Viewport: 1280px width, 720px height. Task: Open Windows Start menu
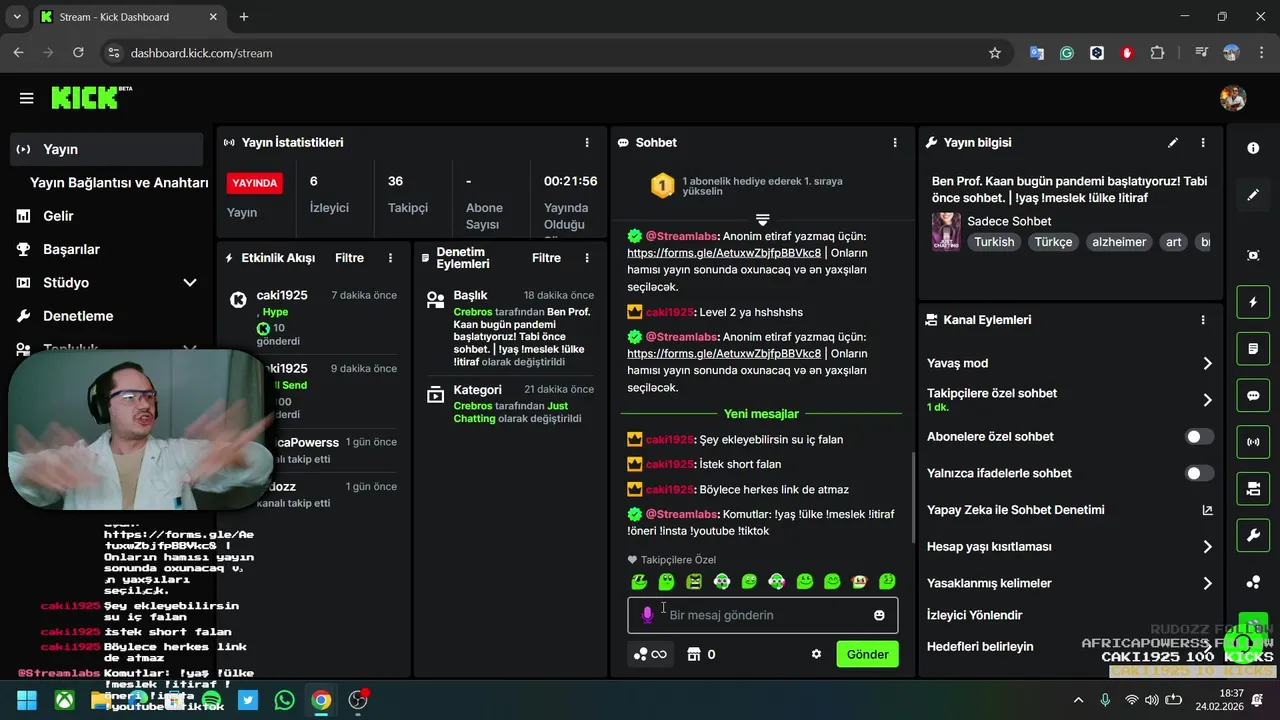tap(27, 700)
